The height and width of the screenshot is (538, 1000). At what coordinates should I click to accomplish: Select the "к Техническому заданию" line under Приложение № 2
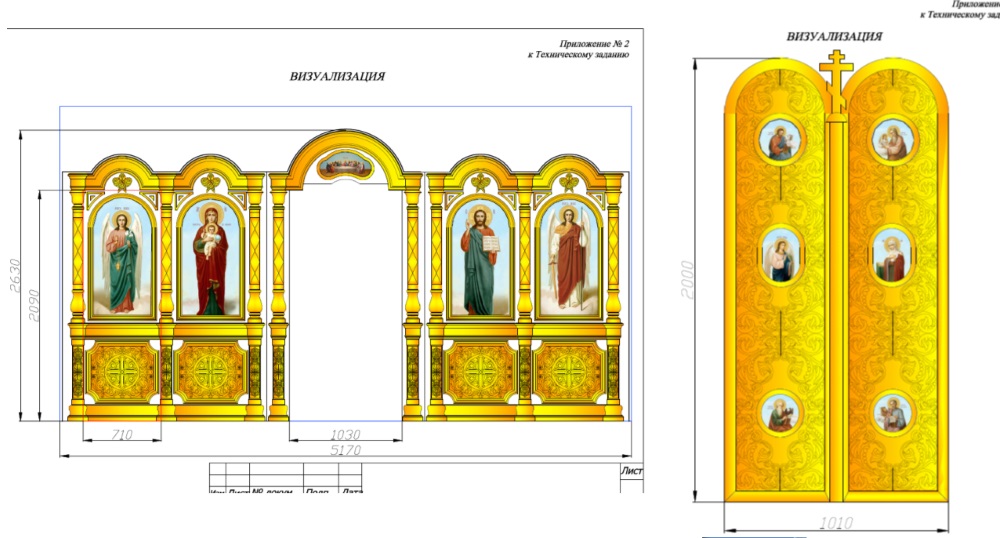(578, 55)
